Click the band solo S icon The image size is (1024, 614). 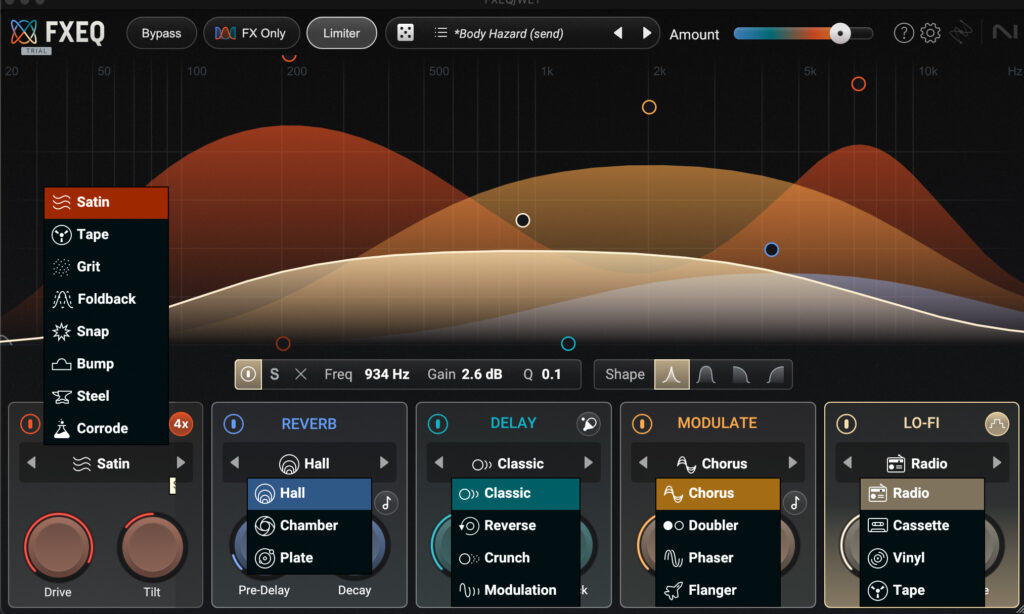click(x=274, y=374)
